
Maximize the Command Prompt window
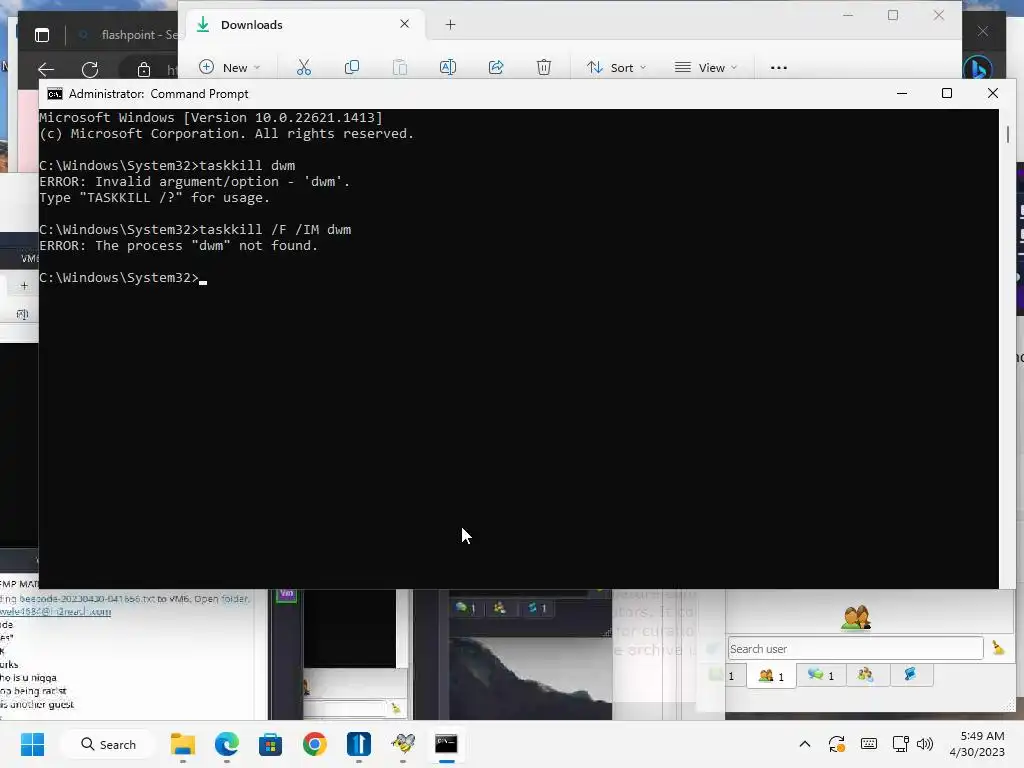point(947,93)
